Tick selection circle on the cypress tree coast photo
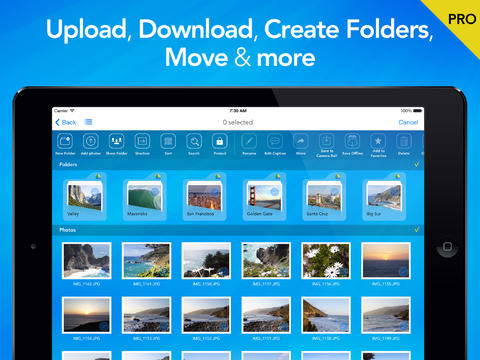Image resolution: width=480 pixels, height=360 pixels. (x=224, y=272)
